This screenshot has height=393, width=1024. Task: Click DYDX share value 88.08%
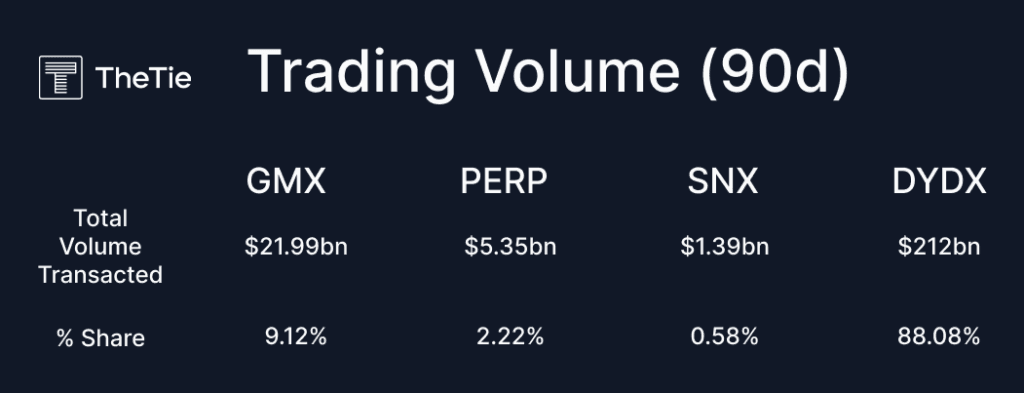pos(938,337)
